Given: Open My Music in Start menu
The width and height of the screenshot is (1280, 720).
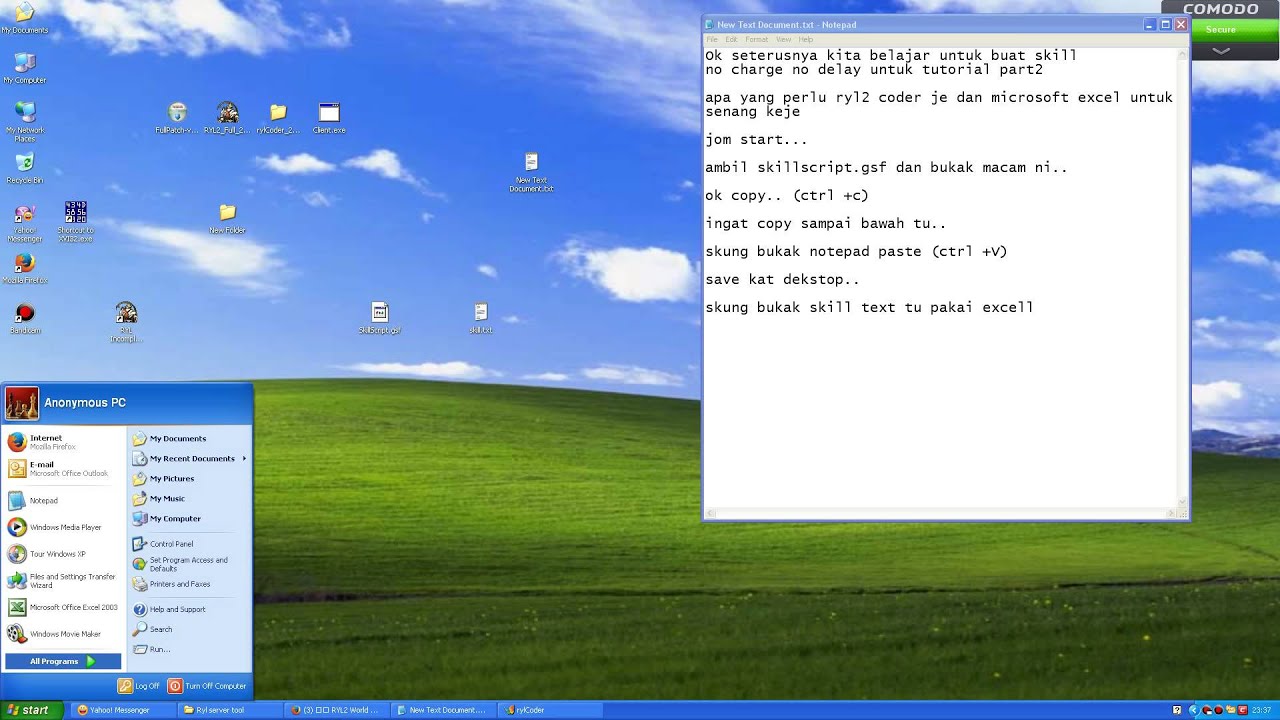Looking at the screenshot, I should coord(189,498).
